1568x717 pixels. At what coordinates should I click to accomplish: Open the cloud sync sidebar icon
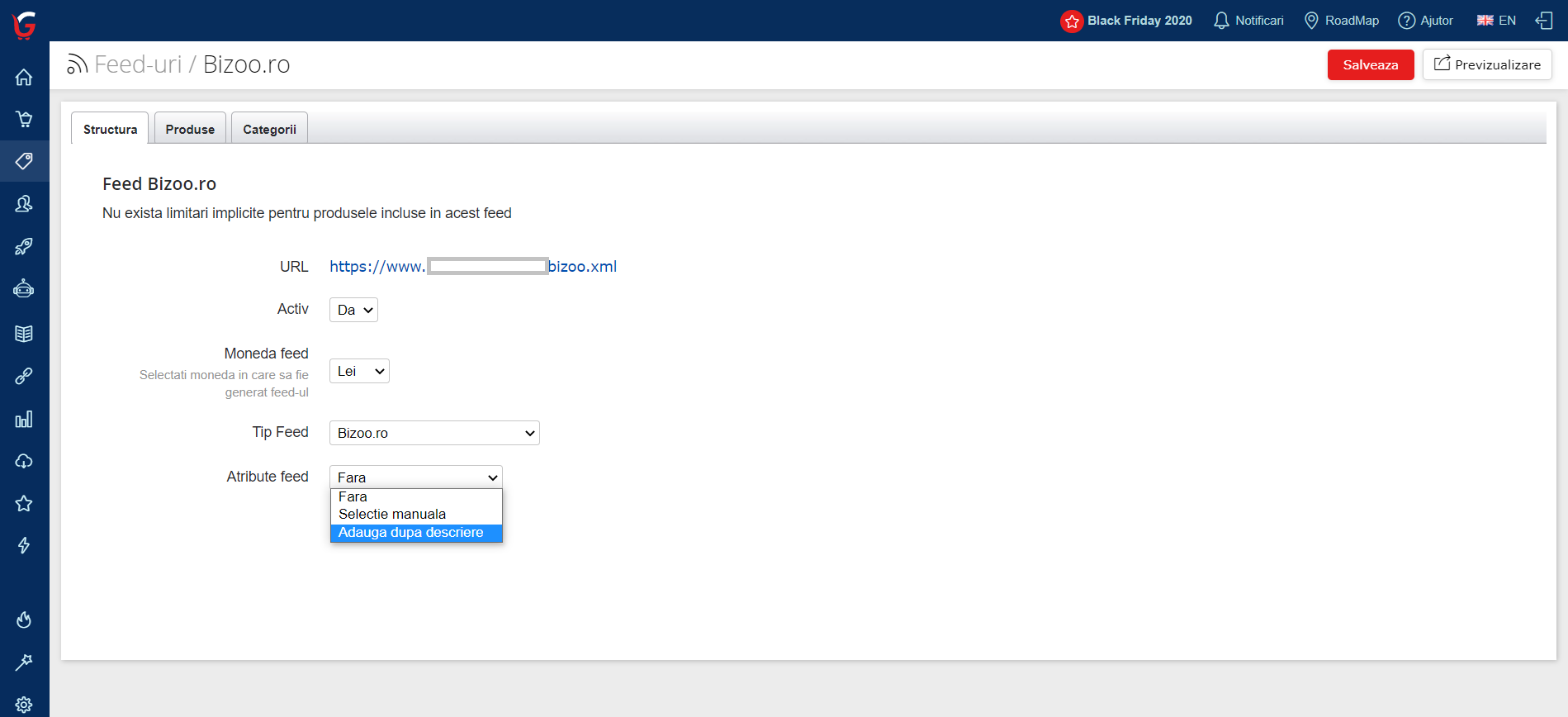point(24,461)
